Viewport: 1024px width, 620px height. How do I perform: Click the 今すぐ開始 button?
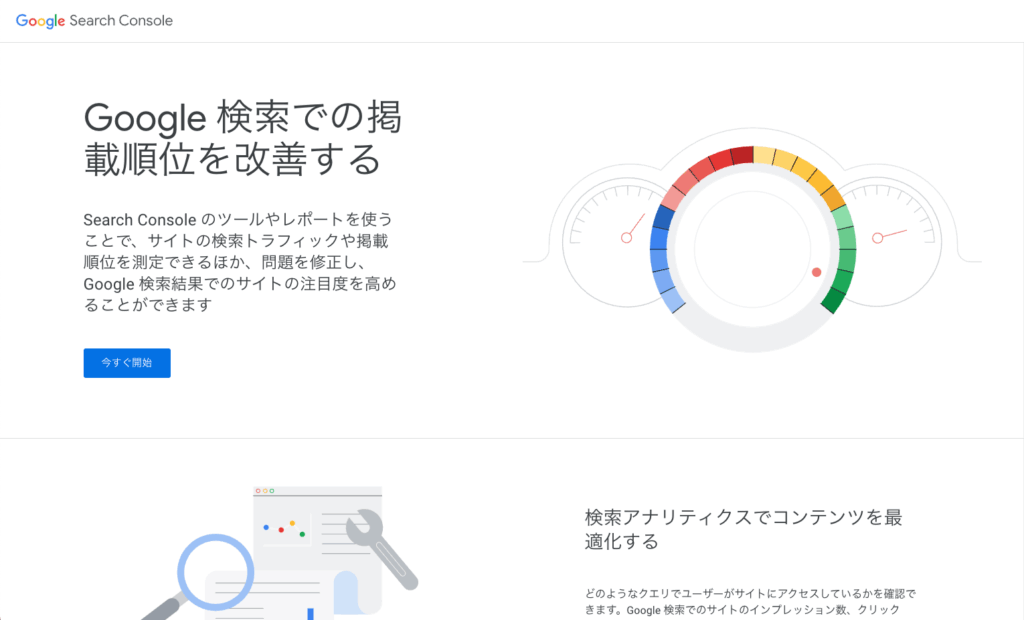click(x=127, y=363)
